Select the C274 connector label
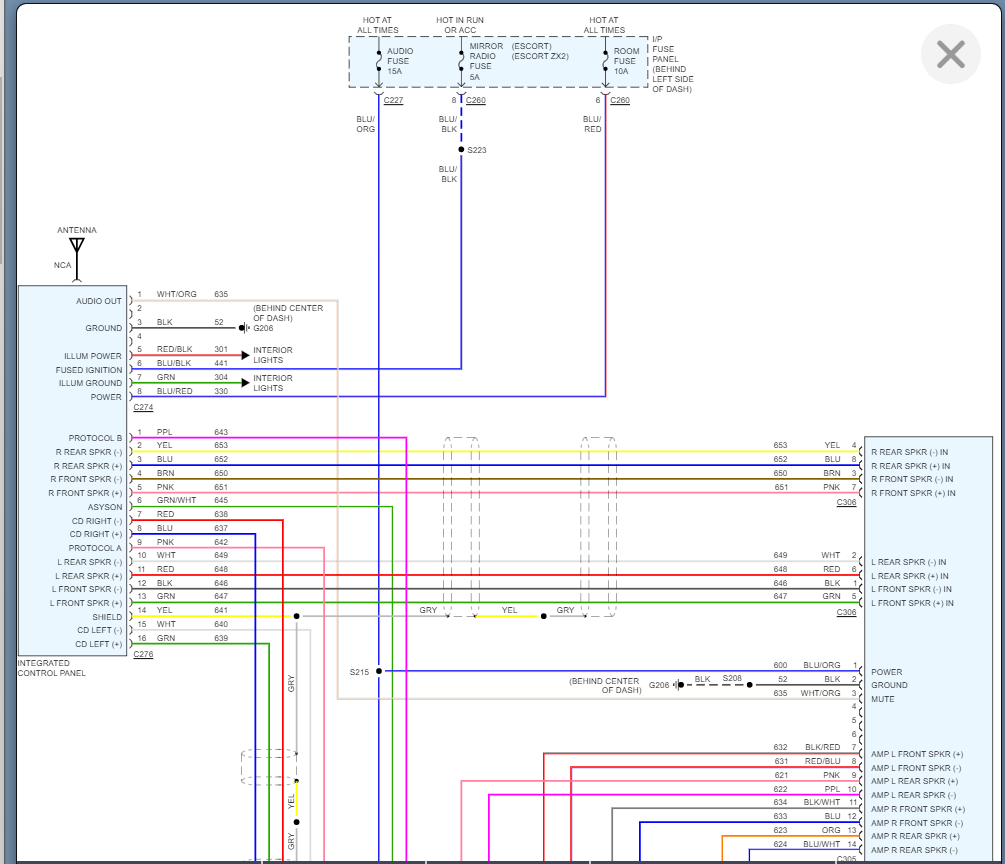The image size is (1005, 864). pyautogui.click(x=143, y=408)
